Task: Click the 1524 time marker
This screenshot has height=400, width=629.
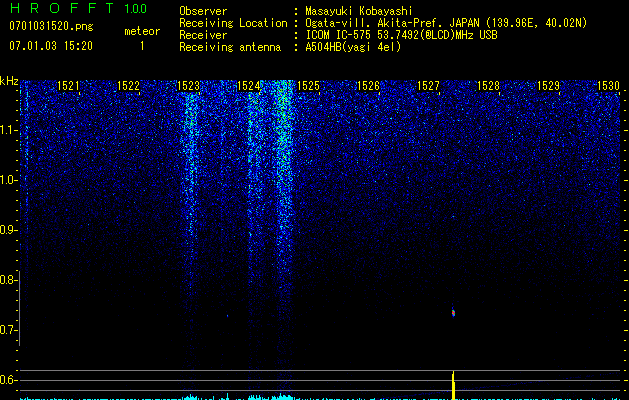Action: pos(249,86)
